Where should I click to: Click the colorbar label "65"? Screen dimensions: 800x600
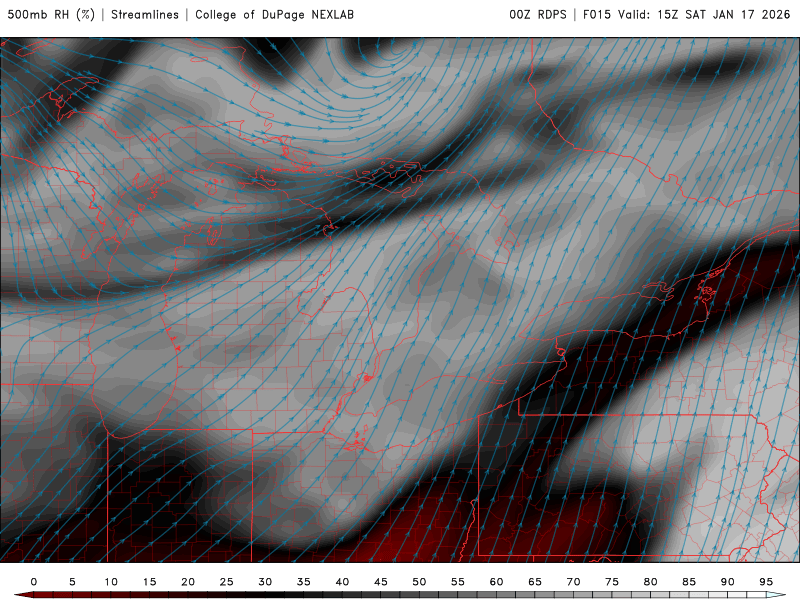[x=535, y=582]
